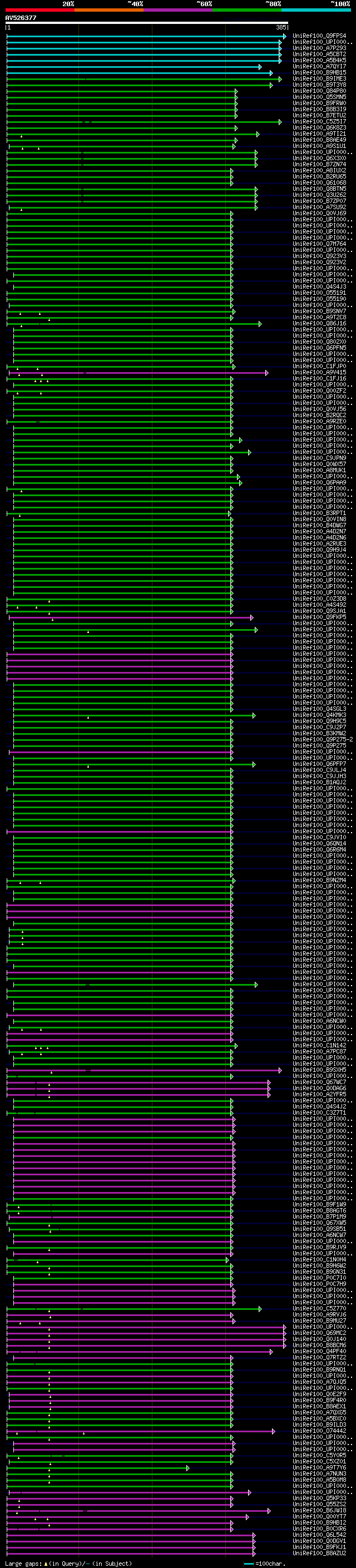The width and height of the screenshot is (356, 1568).
Task: Open hit UniRef100_C9JJH3
Action: 319,776
